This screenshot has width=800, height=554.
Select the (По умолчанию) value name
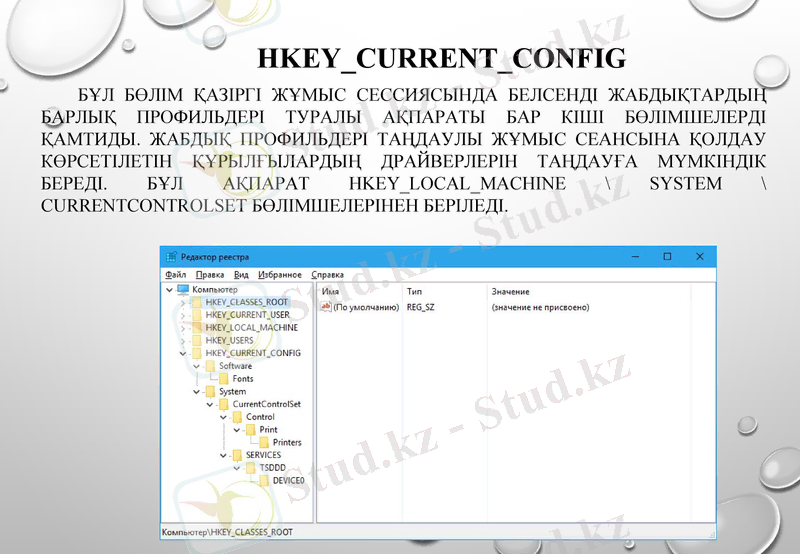[366, 307]
